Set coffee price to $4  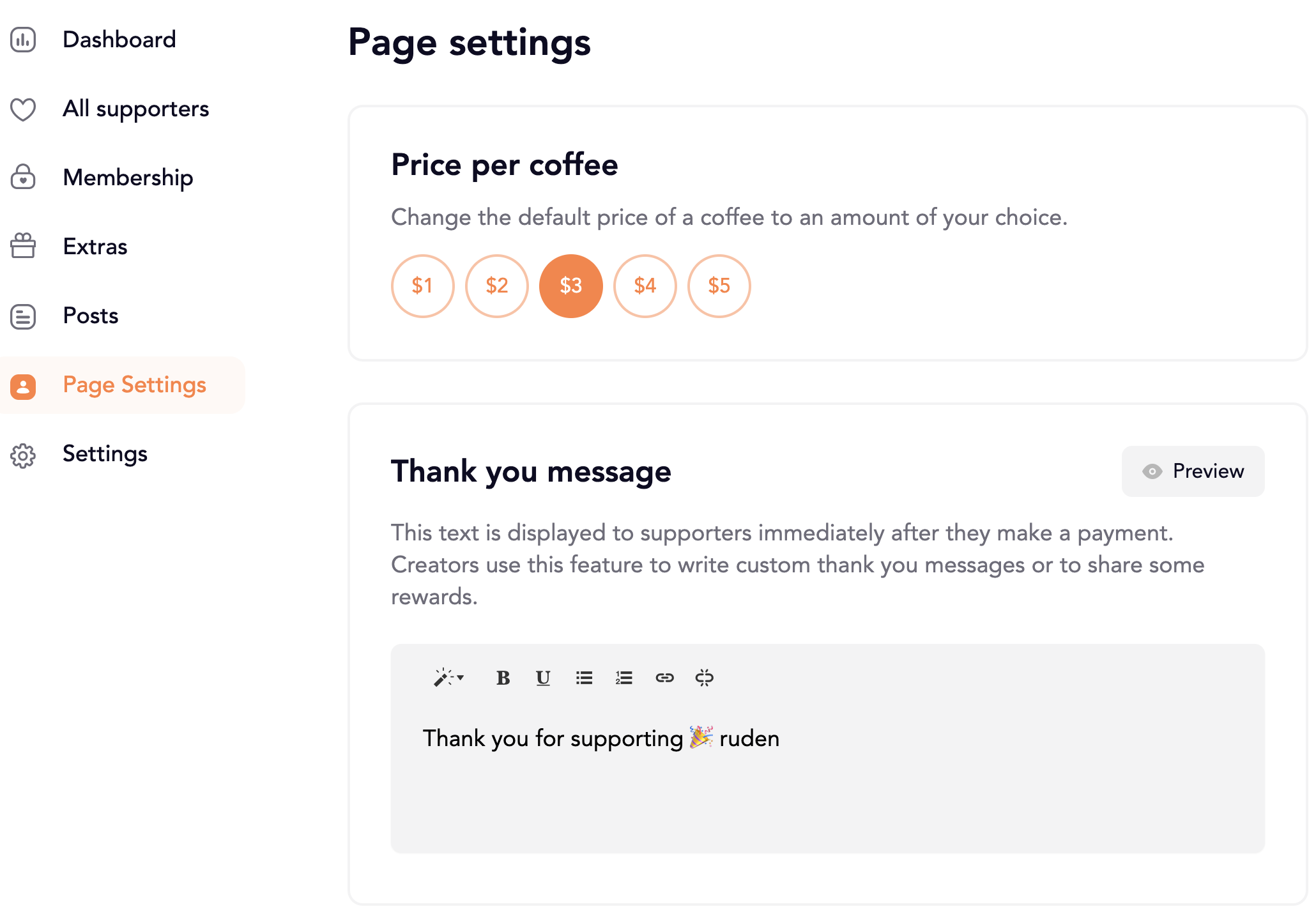click(x=645, y=286)
